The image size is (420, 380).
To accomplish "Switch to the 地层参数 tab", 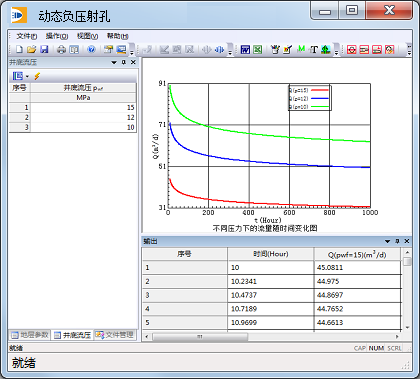I will [x=30, y=335].
